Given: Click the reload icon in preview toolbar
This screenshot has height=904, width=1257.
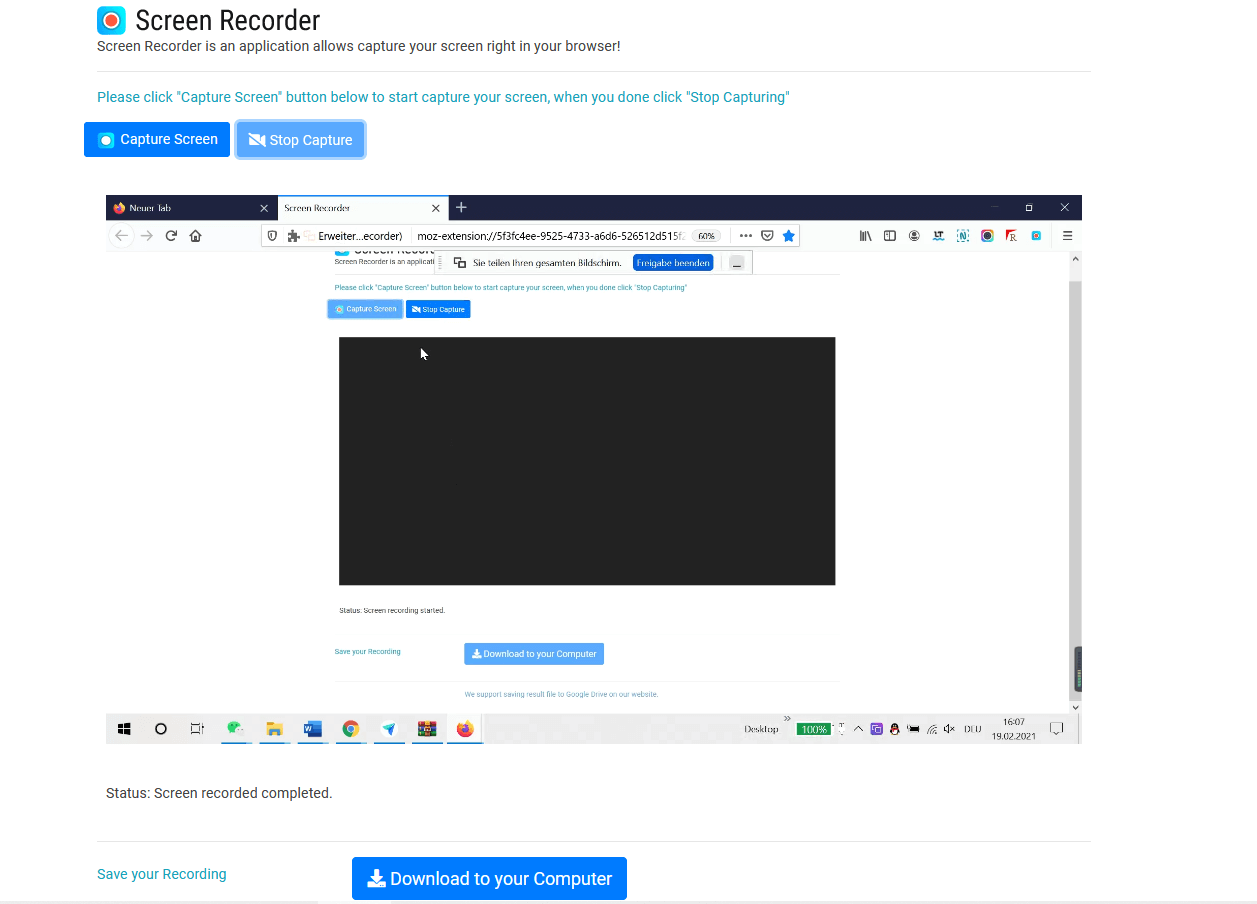Looking at the screenshot, I should [x=171, y=236].
